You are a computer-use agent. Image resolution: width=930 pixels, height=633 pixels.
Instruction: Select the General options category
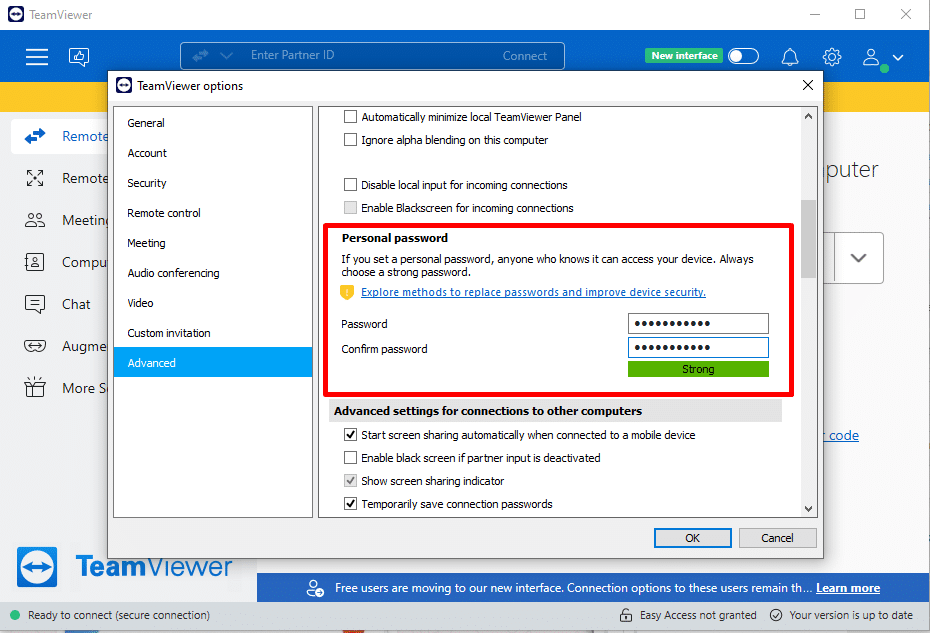tap(212, 123)
